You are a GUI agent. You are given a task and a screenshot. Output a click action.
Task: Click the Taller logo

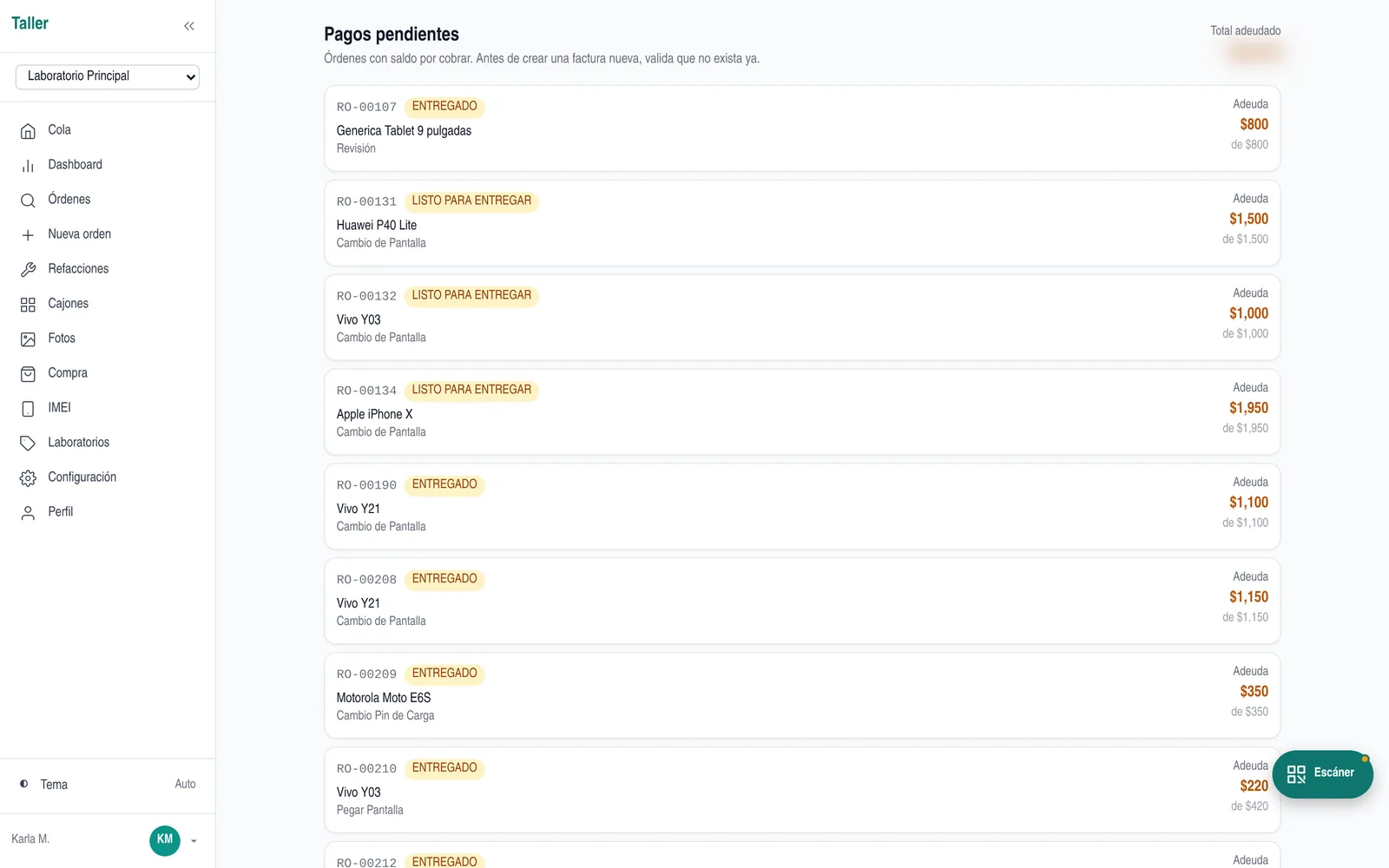[x=30, y=23]
